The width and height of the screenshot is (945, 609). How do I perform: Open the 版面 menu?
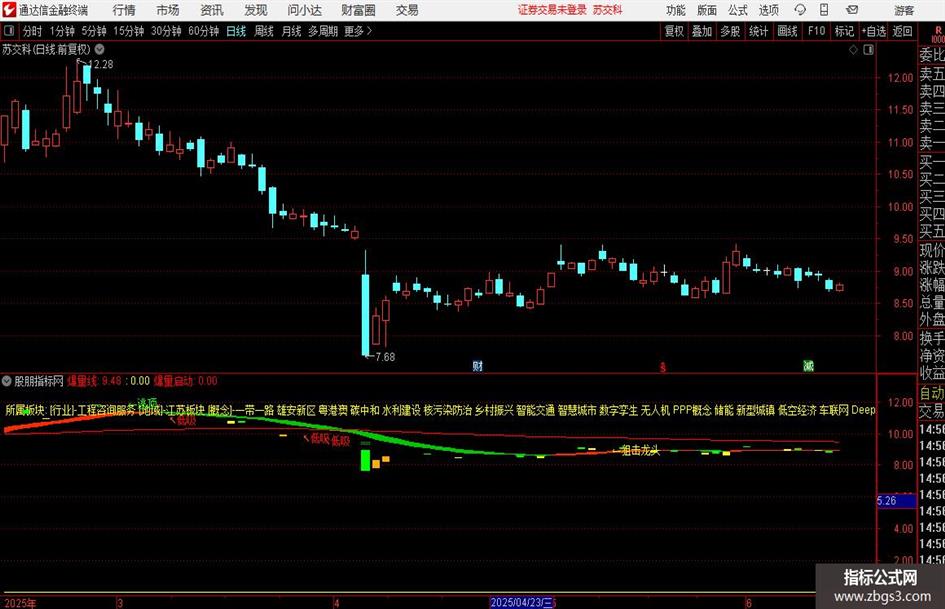tap(706, 10)
